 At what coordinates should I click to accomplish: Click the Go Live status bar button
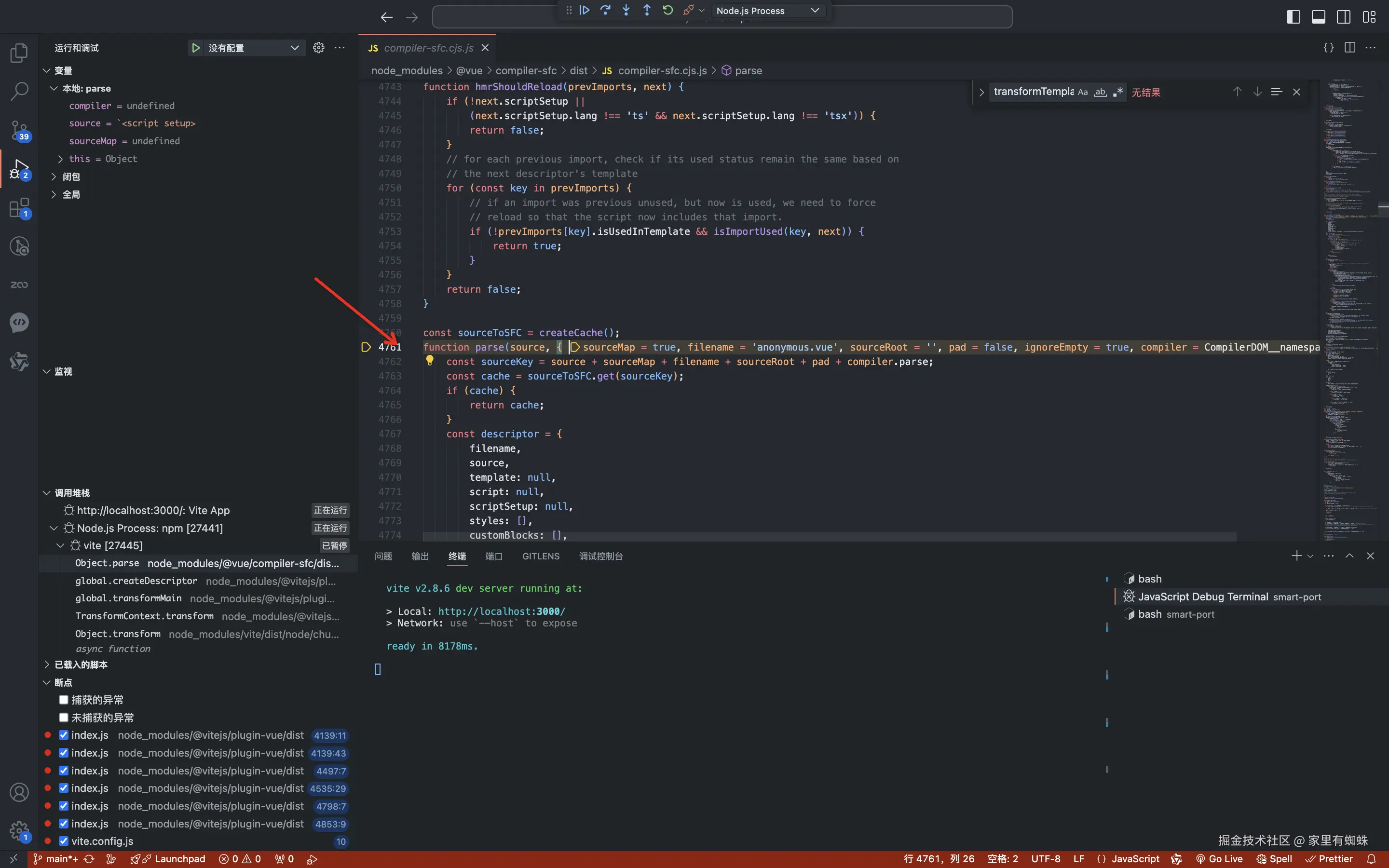click(x=1220, y=859)
